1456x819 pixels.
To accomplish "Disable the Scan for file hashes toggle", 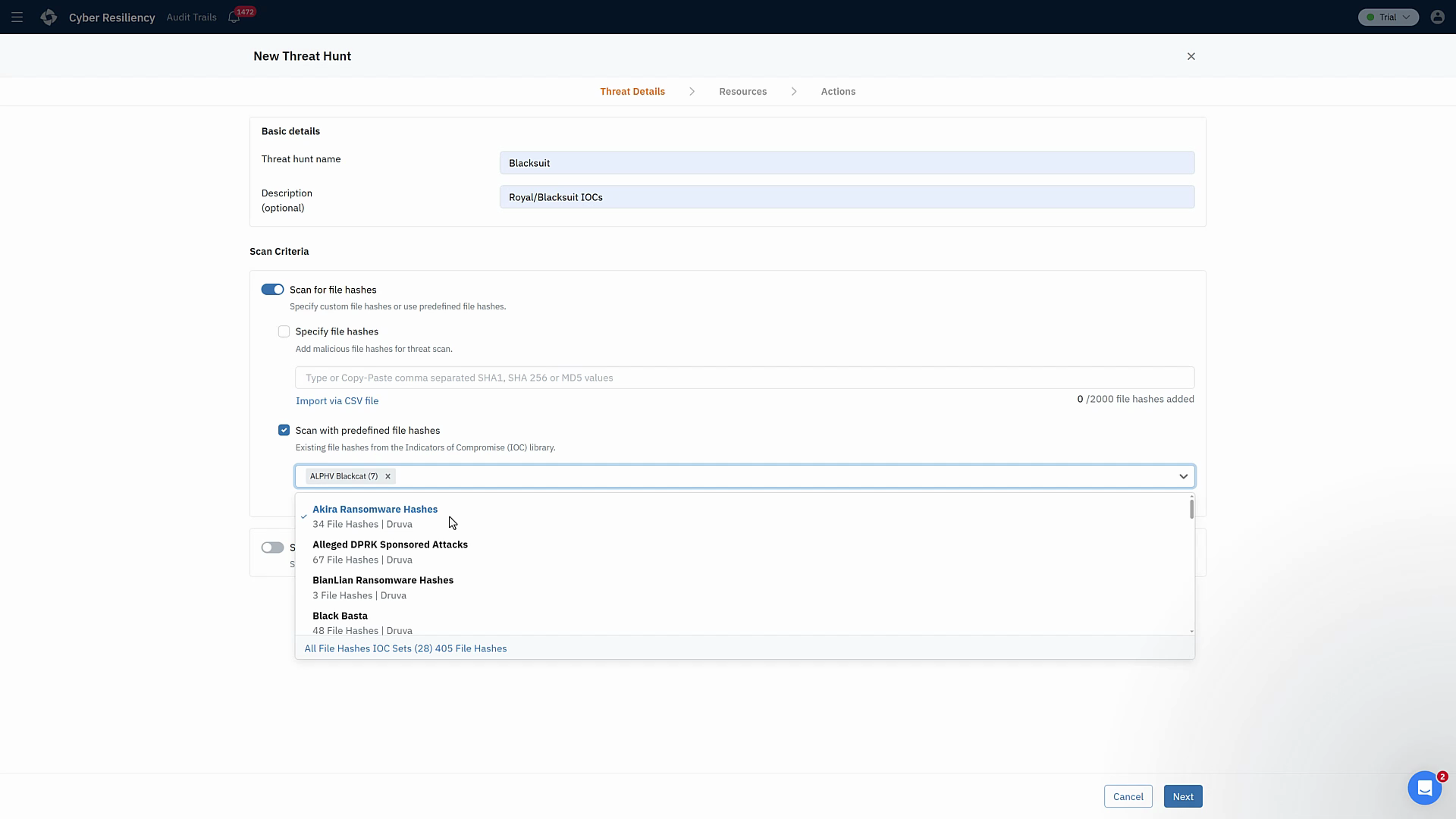I will click(272, 289).
